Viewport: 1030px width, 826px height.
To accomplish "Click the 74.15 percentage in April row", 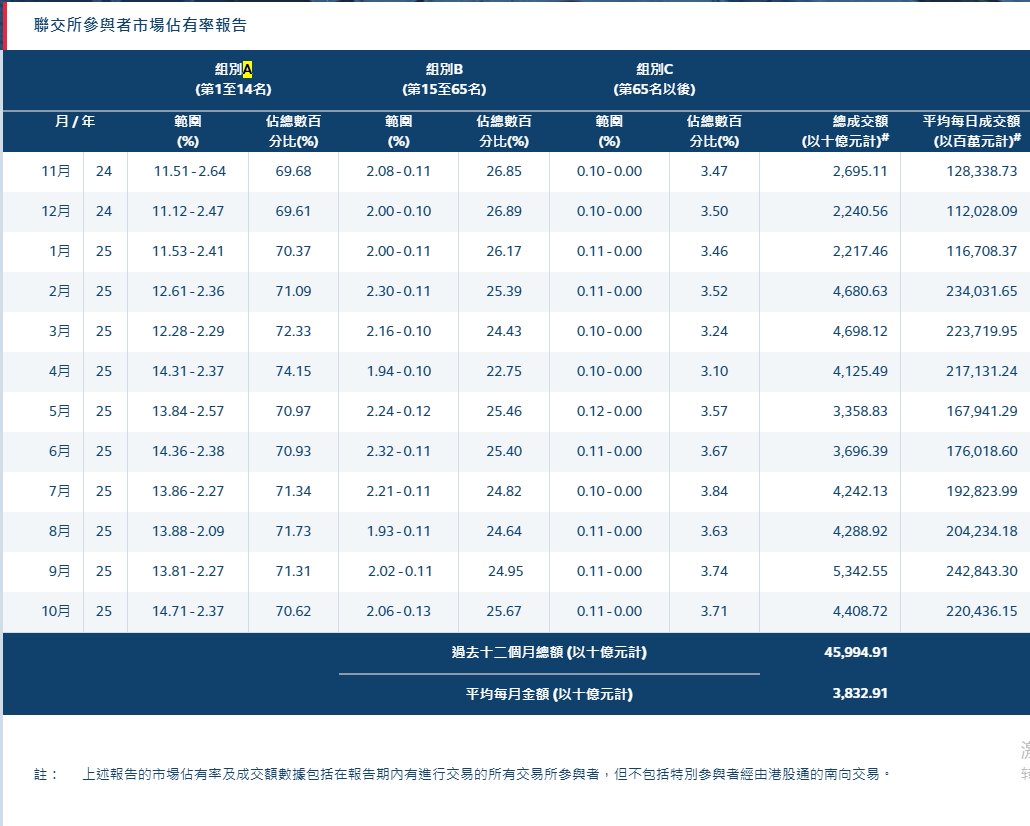I will click(x=293, y=371).
